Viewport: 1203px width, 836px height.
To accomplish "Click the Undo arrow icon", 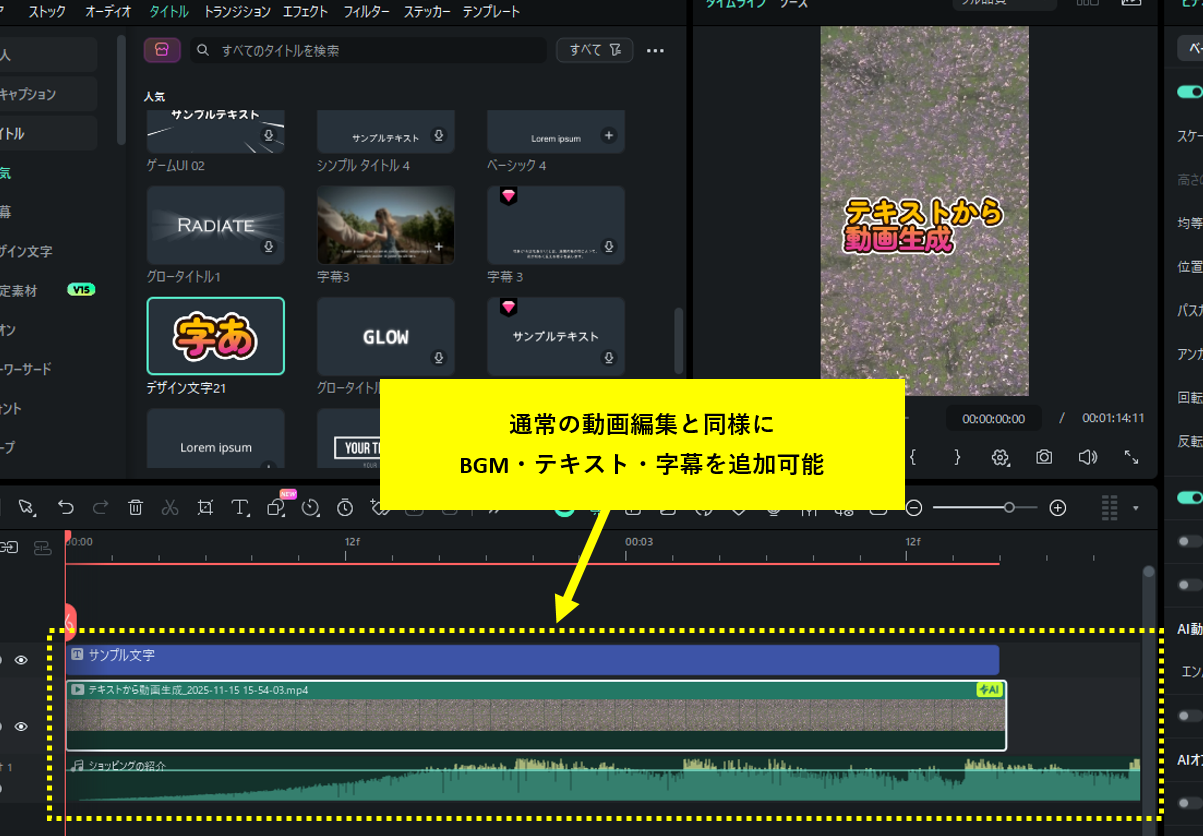I will pyautogui.click(x=67, y=509).
